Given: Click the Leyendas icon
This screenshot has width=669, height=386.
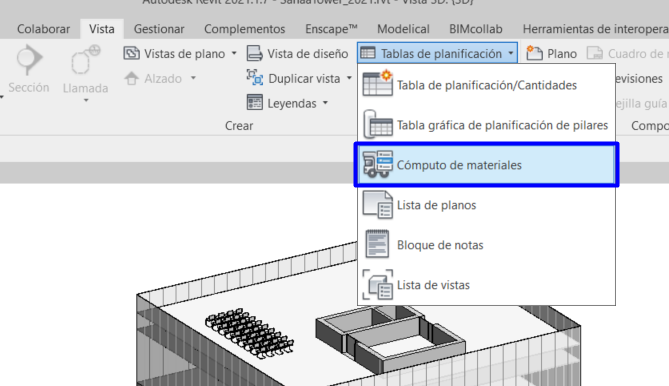Looking at the screenshot, I should [x=255, y=103].
